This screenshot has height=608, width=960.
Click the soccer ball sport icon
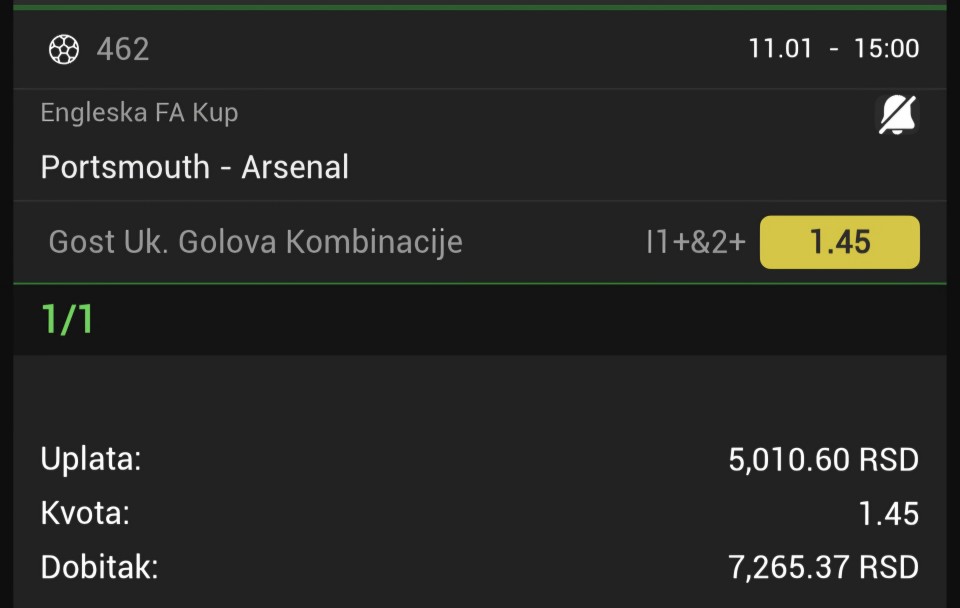coord(64,49)
